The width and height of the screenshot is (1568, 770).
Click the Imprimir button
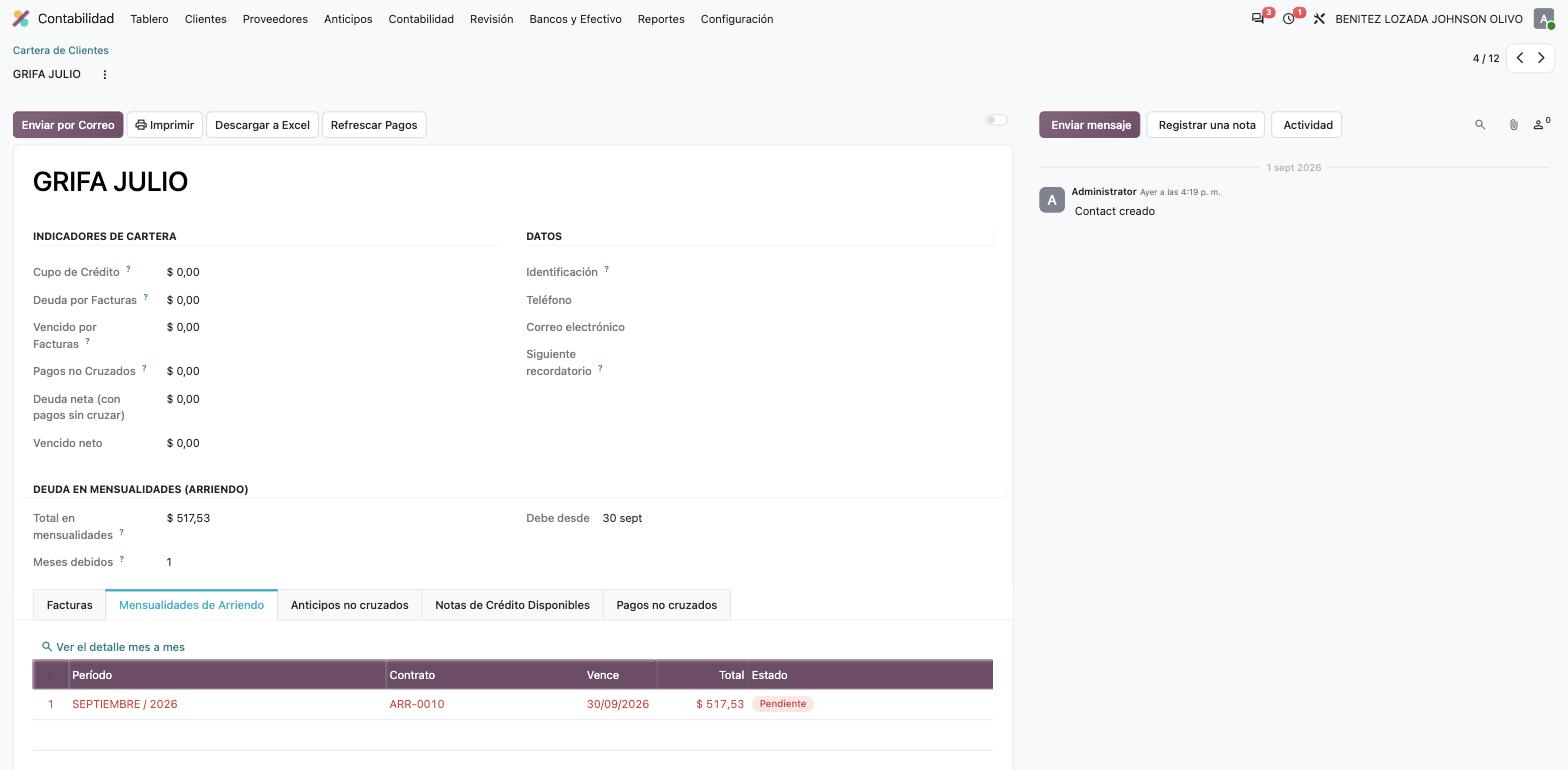(x=165, y=125)
